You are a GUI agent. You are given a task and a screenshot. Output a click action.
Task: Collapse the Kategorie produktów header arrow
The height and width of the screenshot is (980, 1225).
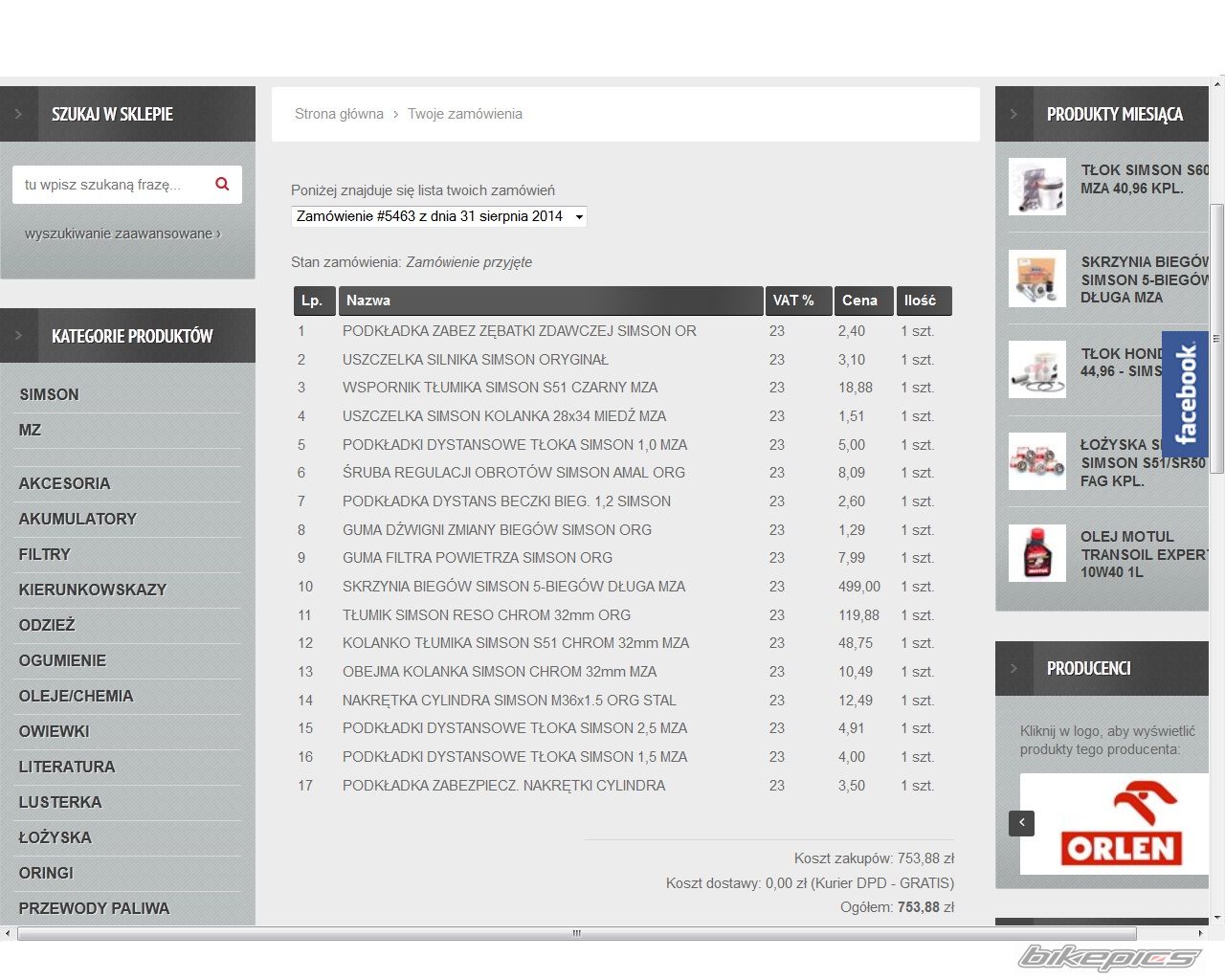coord(18,336)
